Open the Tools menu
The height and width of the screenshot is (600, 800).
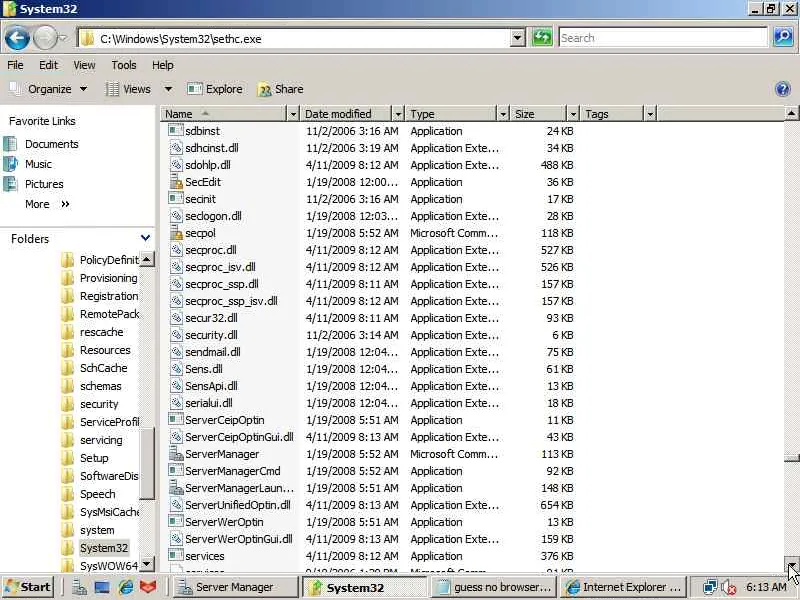tap(124, 65)
